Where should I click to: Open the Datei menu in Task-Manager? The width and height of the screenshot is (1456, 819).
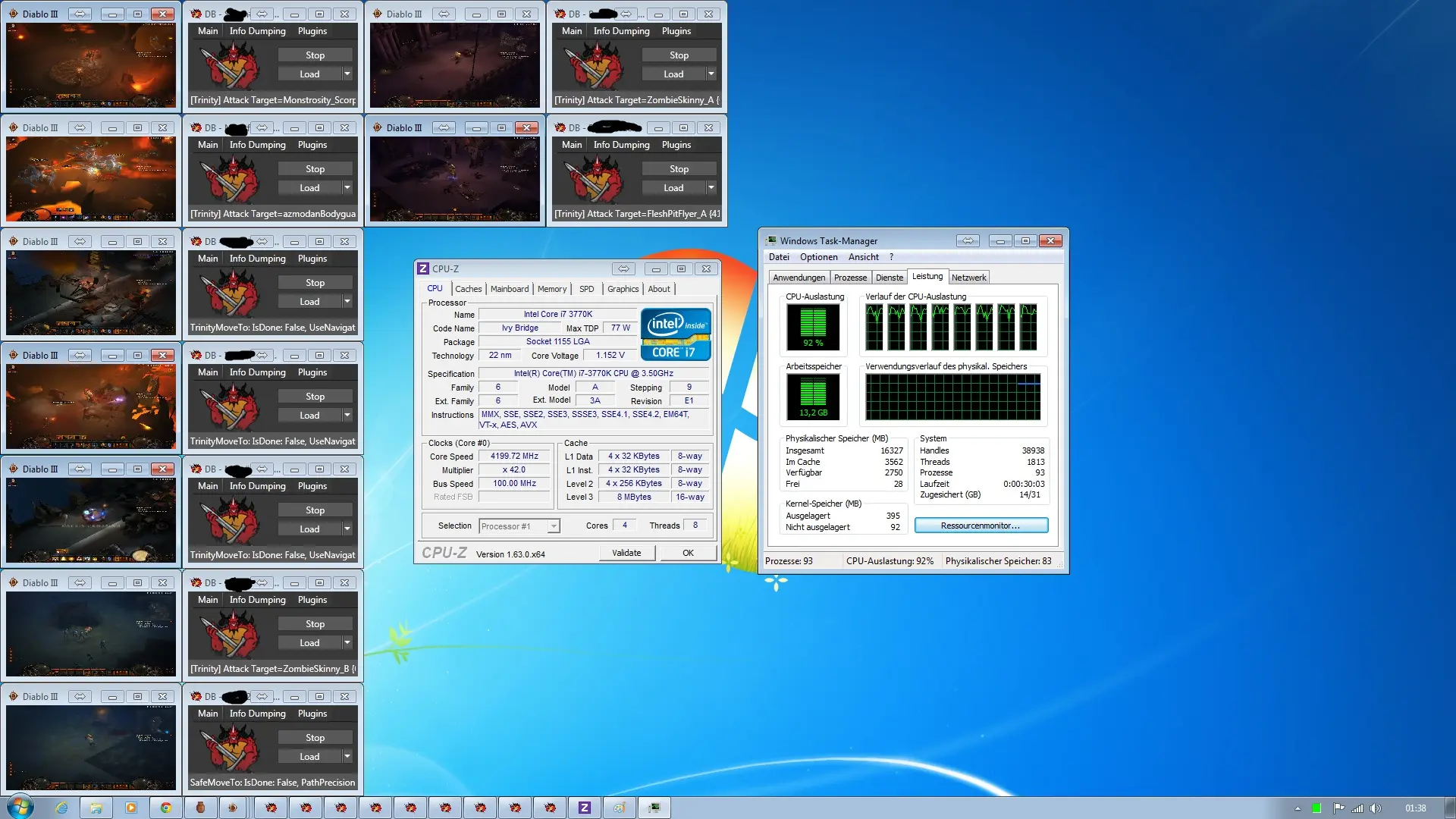click(x=779, y=257)
